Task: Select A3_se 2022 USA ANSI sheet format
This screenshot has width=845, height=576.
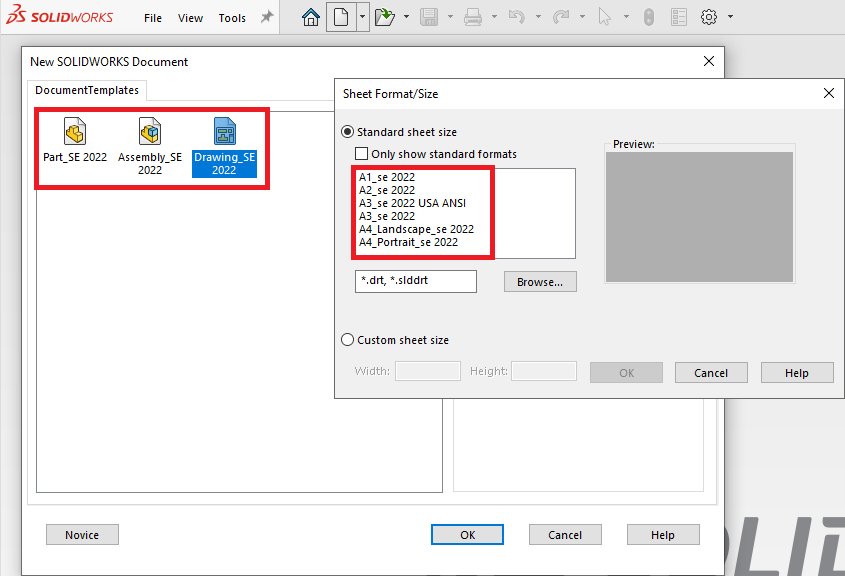Action: pyautogui.click(x=412, y=203)
